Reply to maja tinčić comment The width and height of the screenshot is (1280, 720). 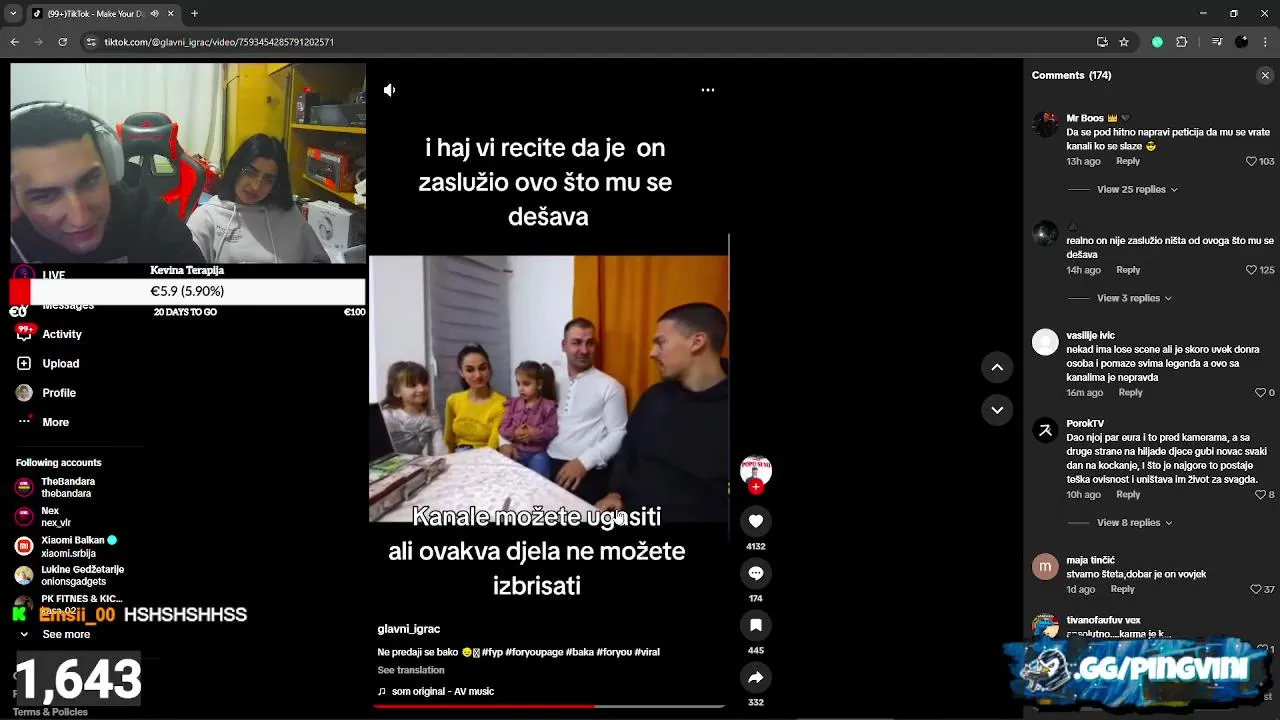pyautogui.click(x=1122, y=589)
